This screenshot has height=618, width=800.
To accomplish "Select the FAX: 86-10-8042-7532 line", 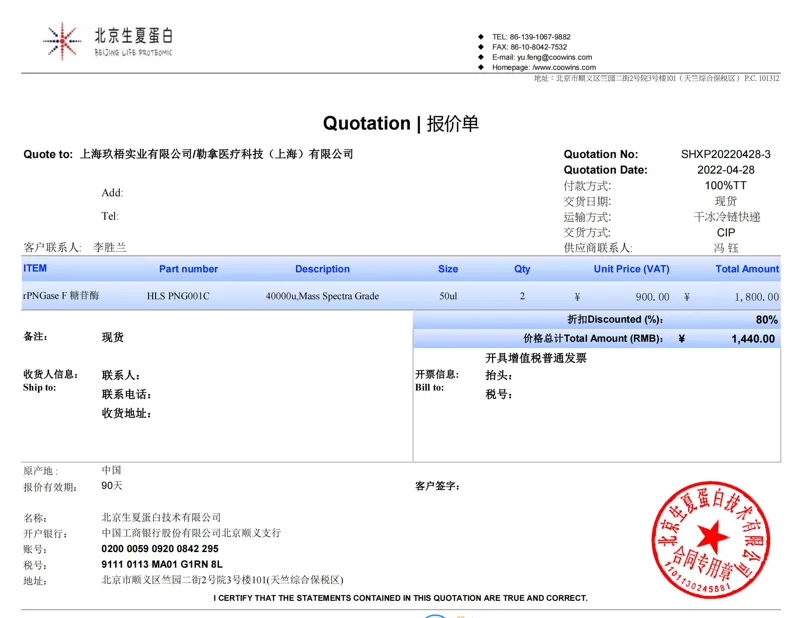I will tap(530, 47).
